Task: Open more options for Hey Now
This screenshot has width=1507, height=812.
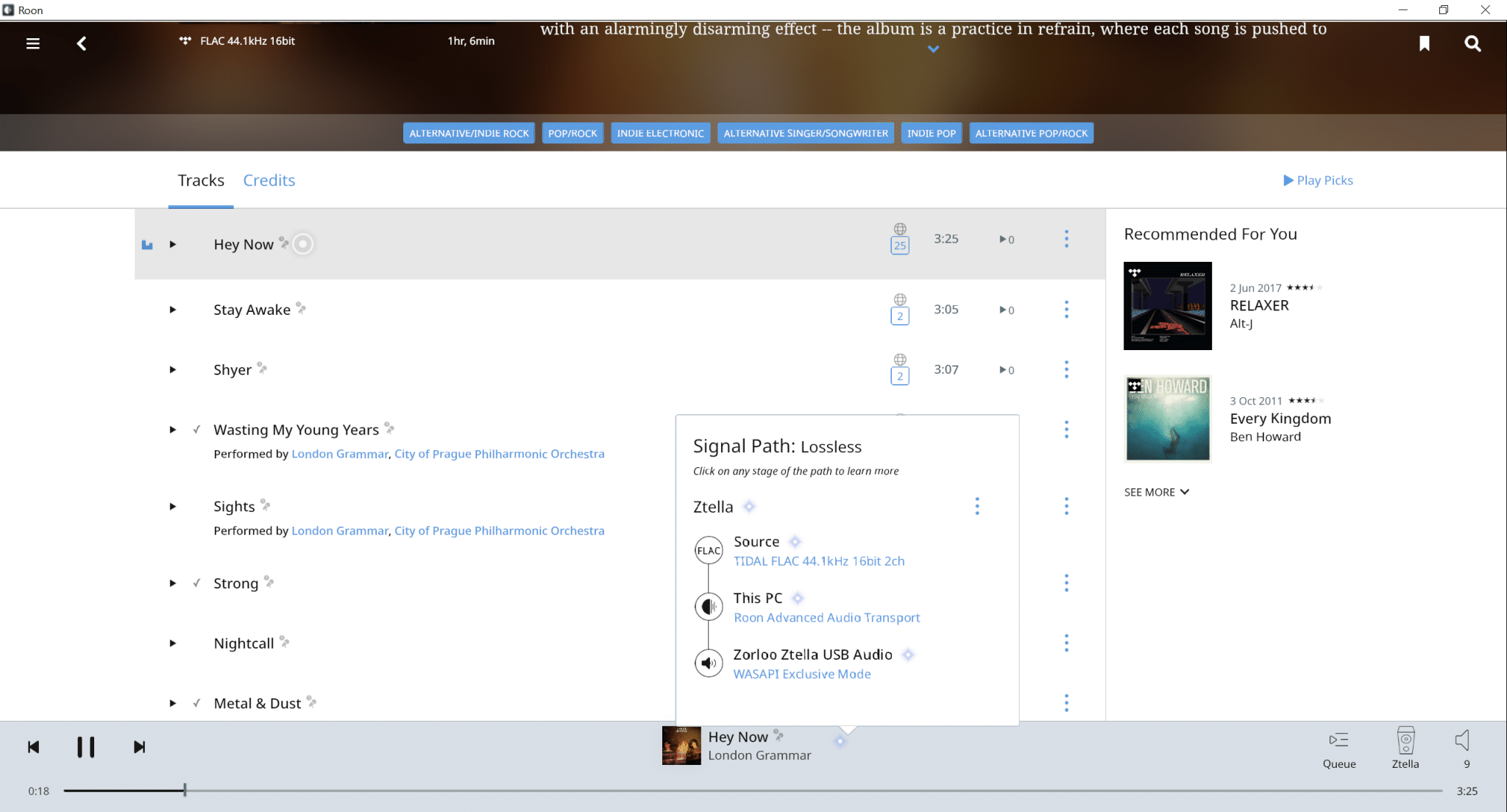Action: tap(1066, 238)
